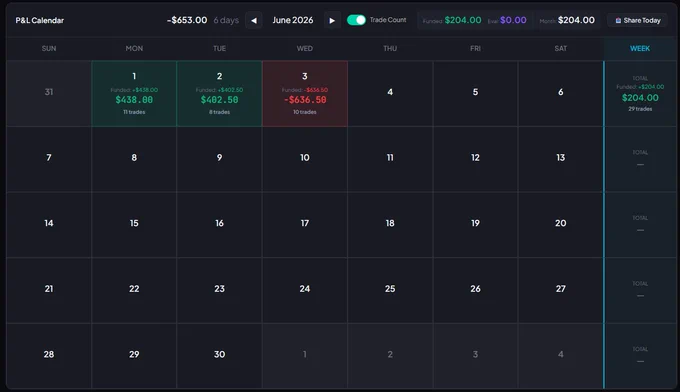Select June 24 calendar day
Screen dimensions: 680x392
click(305, 290)
